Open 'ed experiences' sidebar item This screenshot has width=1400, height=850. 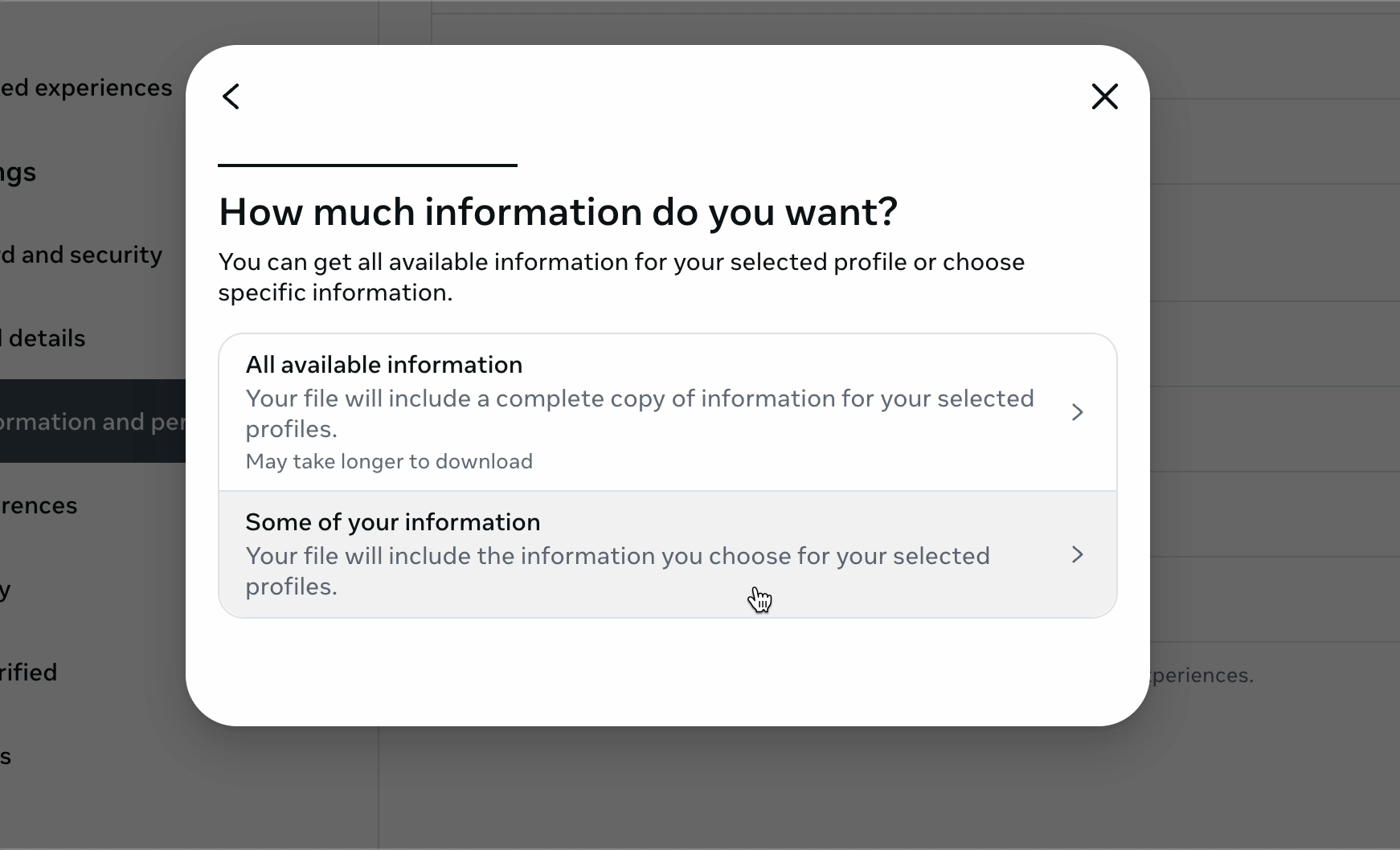86,88
